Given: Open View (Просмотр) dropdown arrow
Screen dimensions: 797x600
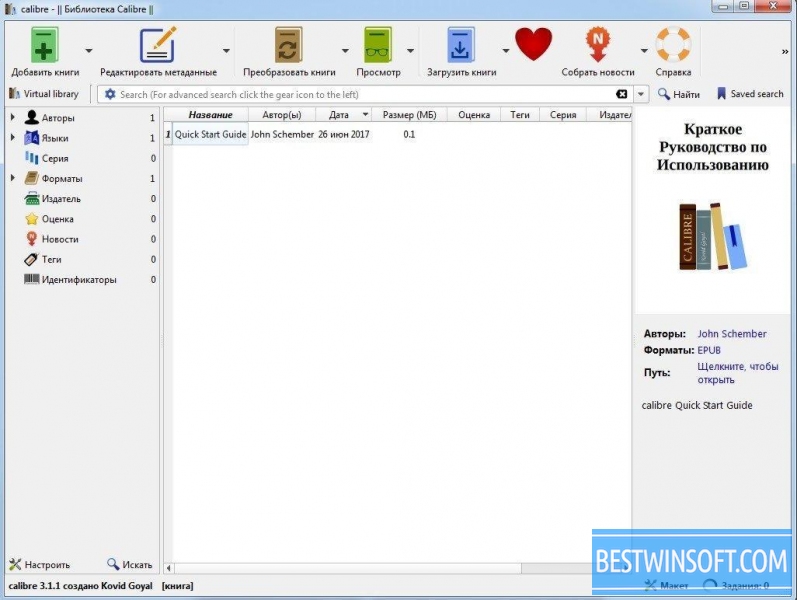Looking at the screenshot, I should click(x=410, y=50).
